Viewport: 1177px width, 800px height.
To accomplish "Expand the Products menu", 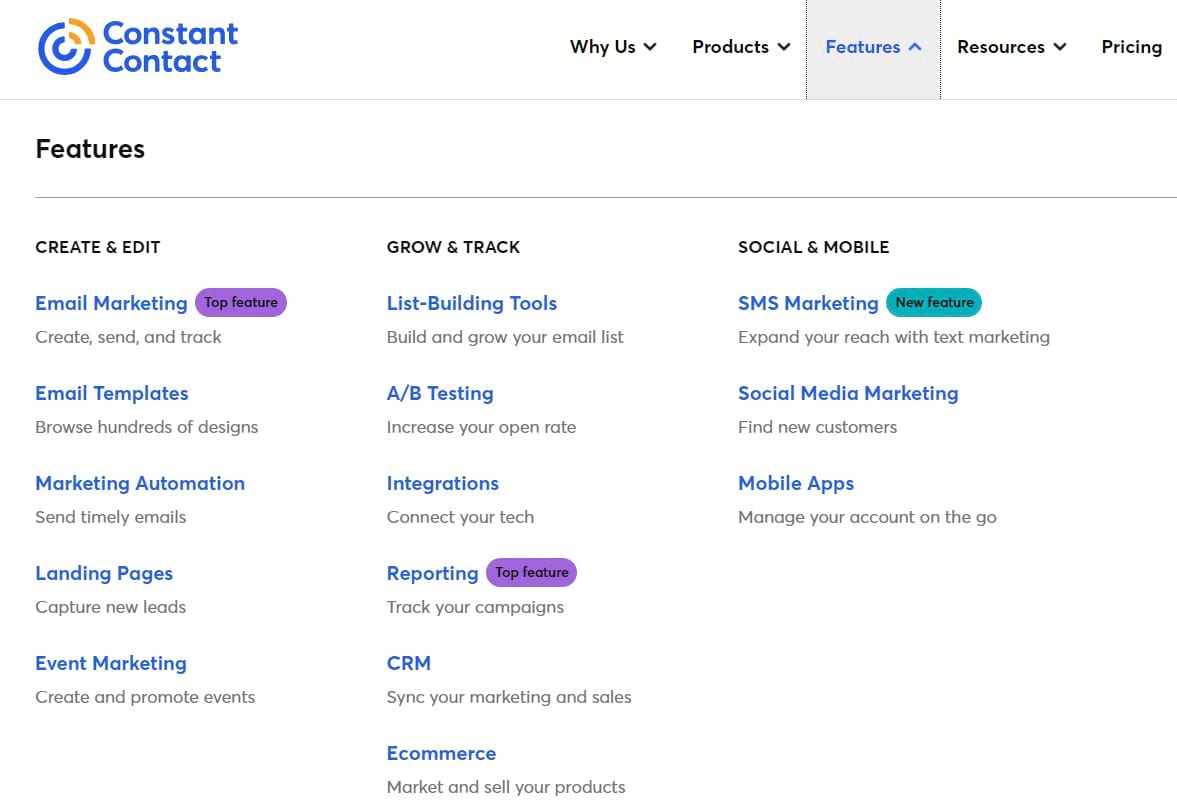I will tap(742, 47).
